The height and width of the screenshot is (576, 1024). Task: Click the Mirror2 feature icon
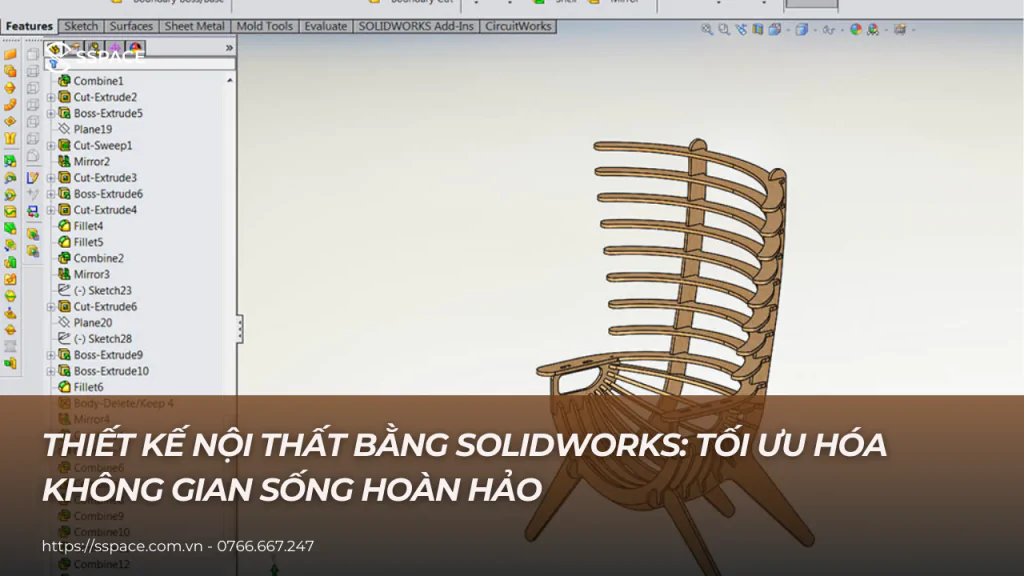(x=64, y=161)
